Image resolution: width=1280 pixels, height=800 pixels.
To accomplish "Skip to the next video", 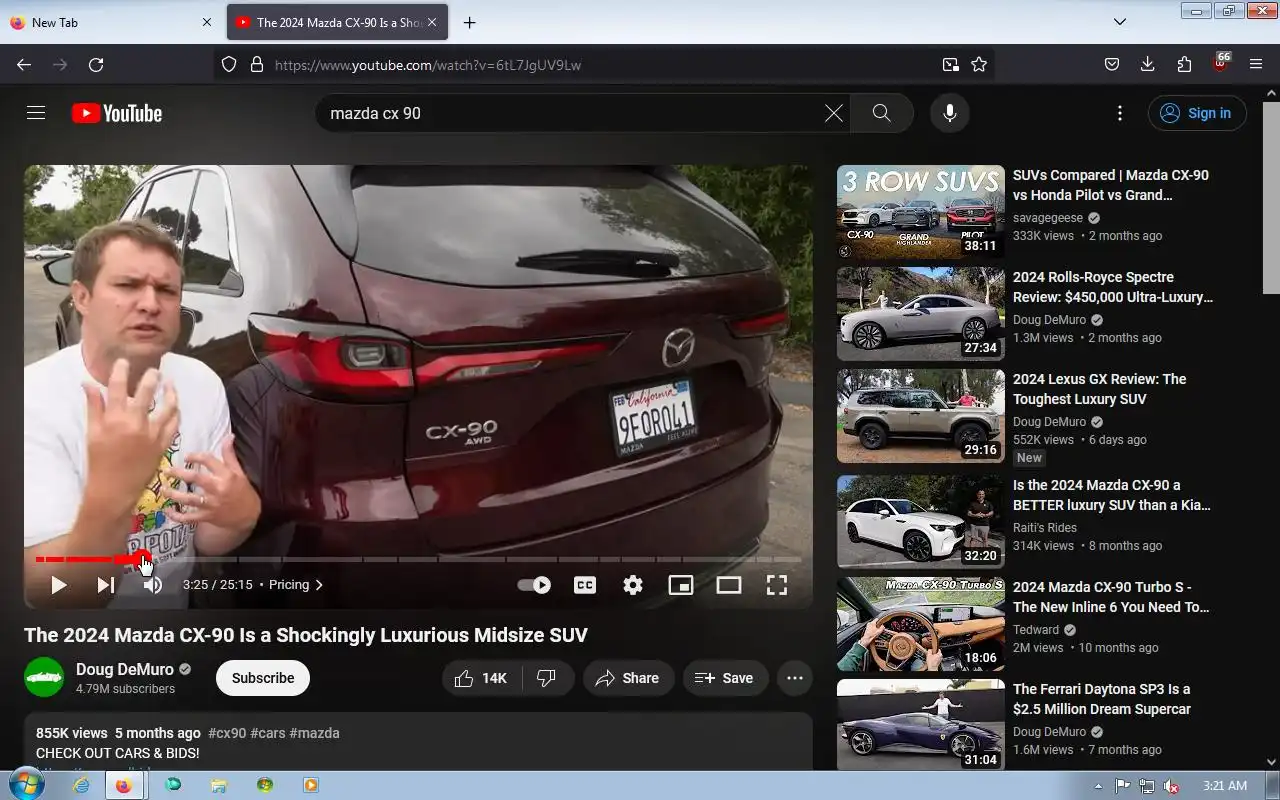I will [x=106, y=585].
